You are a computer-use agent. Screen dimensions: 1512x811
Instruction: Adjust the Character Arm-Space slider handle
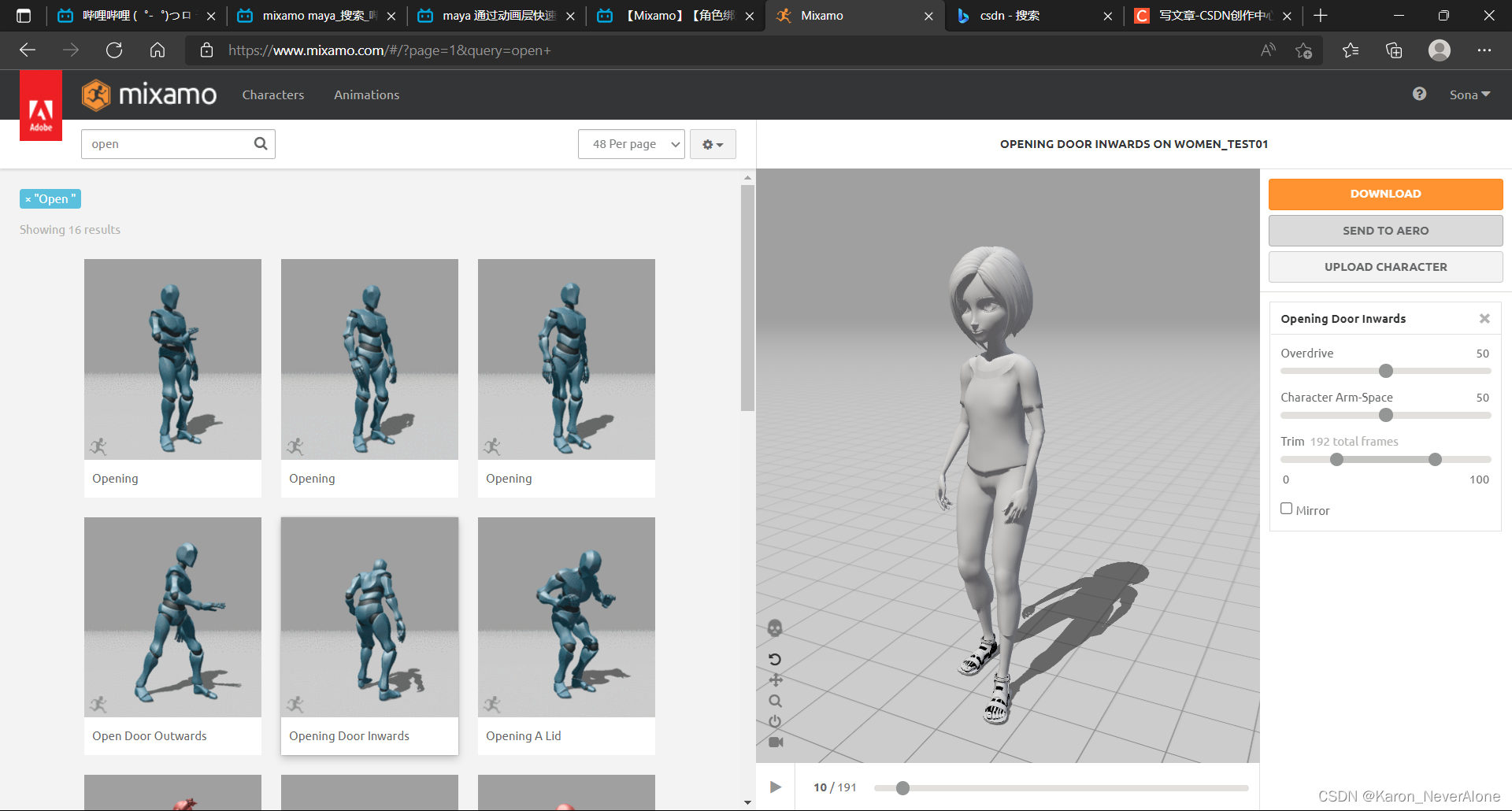[1386, 415]
